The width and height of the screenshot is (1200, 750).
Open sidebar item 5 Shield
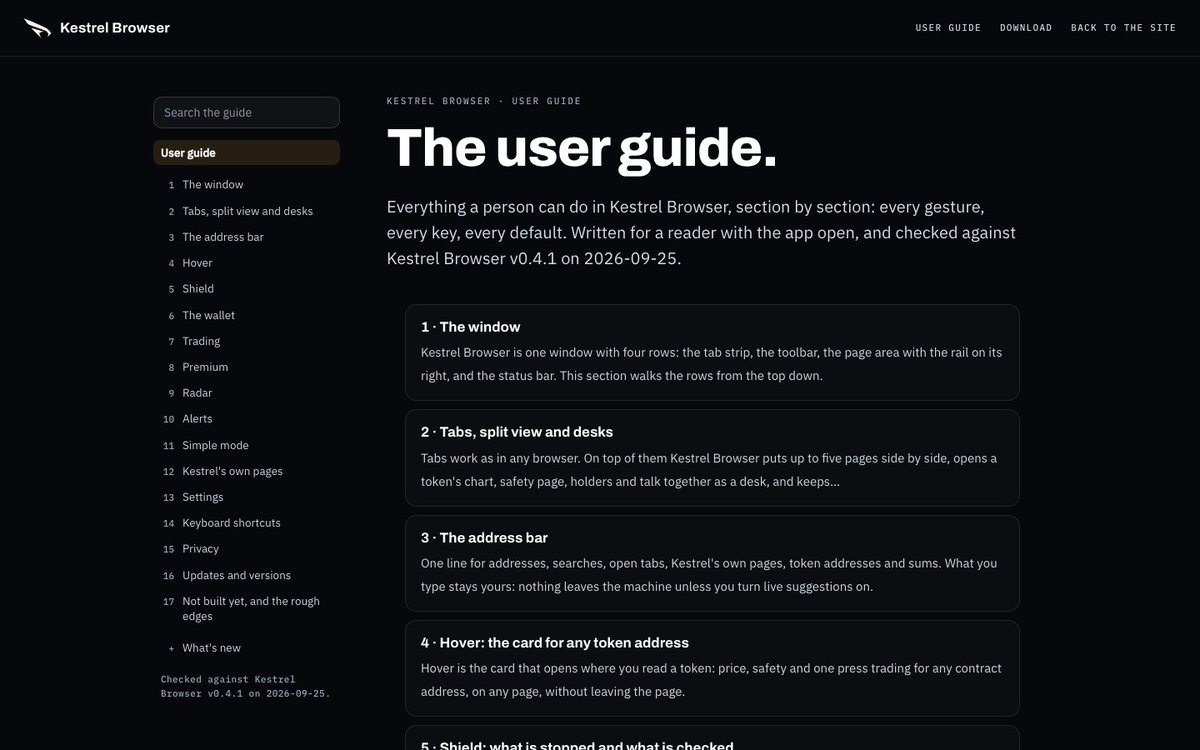tap(246, 289)
